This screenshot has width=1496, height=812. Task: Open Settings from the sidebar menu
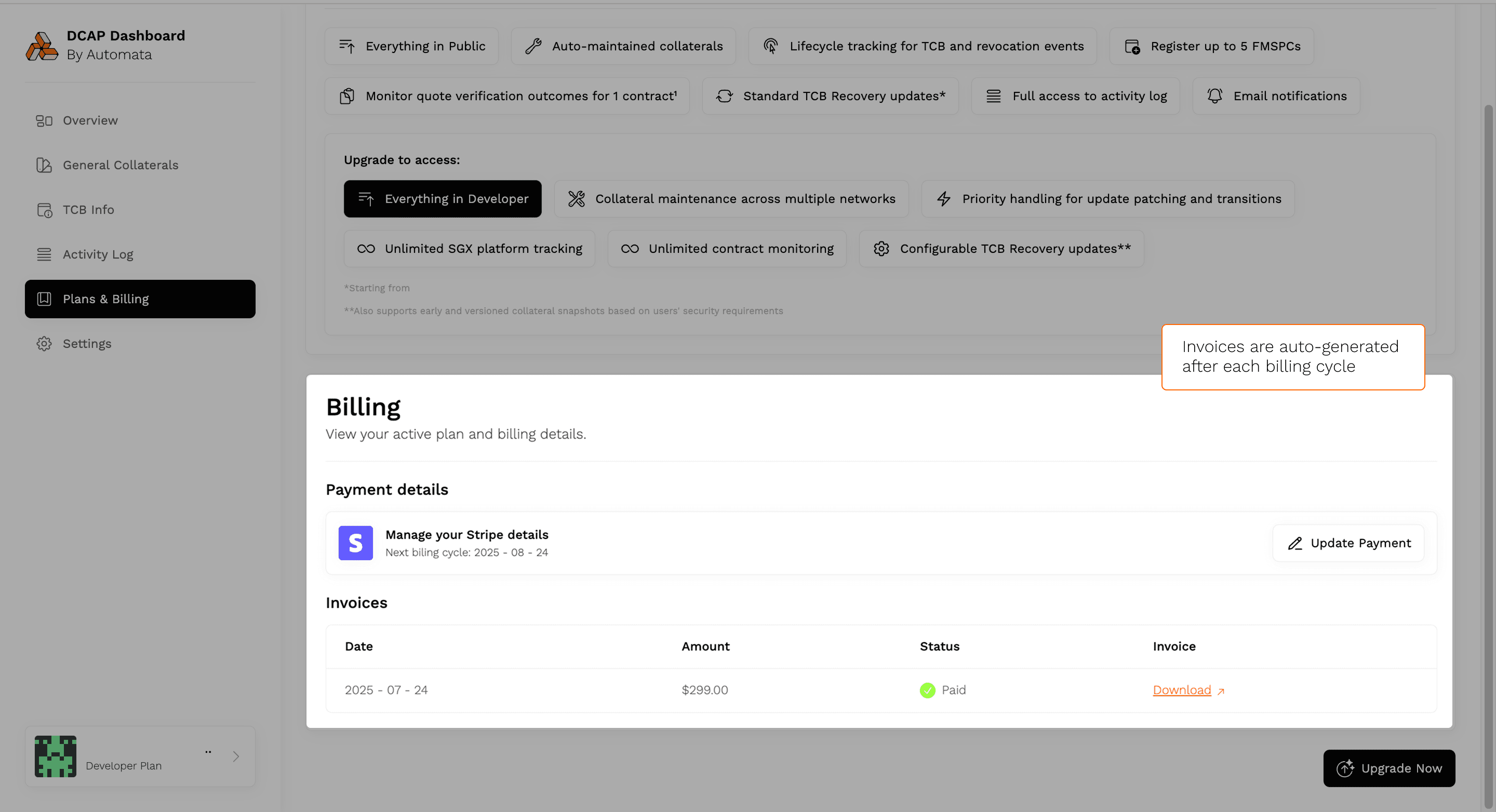tap(87, 343)
